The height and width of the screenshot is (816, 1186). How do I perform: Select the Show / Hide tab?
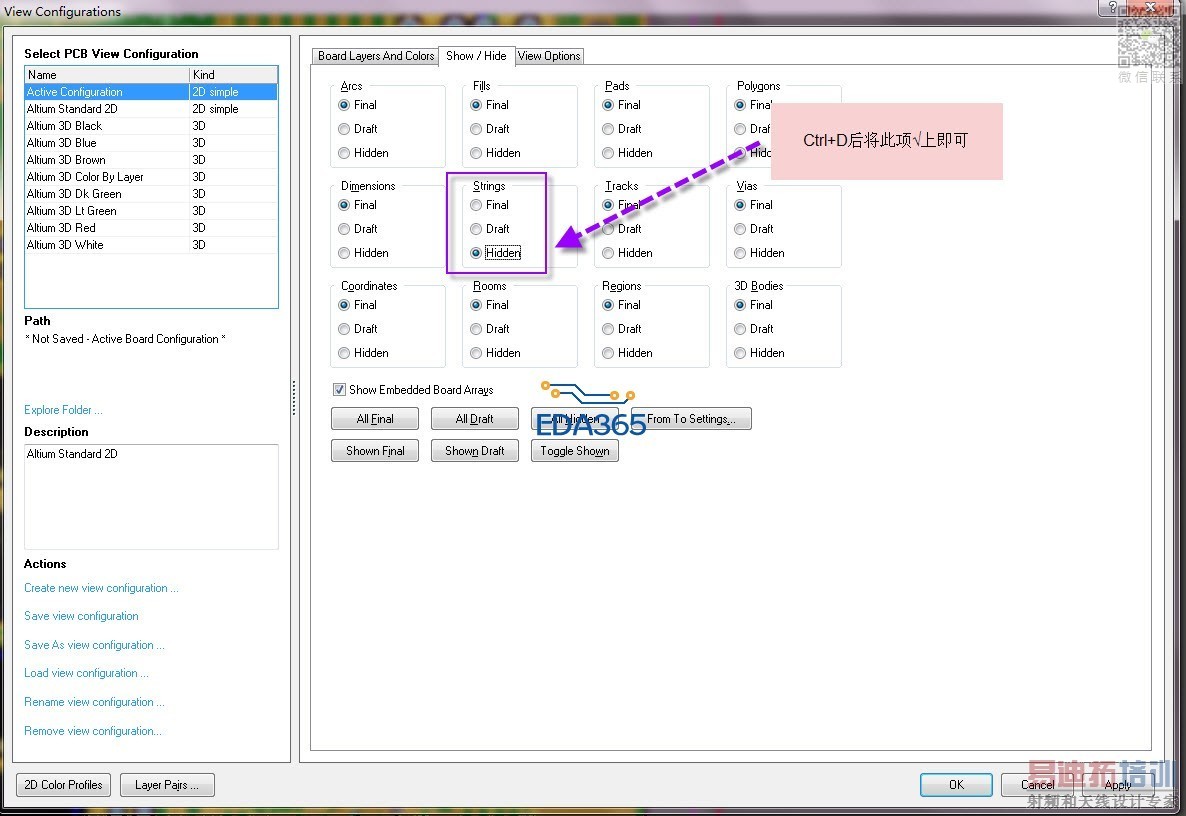477,55
